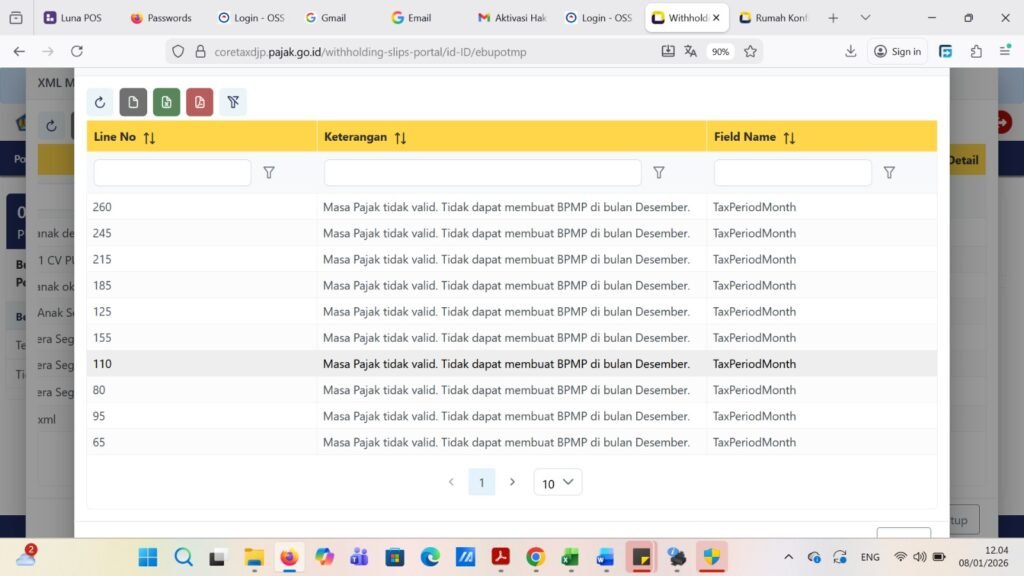
Task: Sort the table by Field Name column
Action: click(x=789, y=138)
